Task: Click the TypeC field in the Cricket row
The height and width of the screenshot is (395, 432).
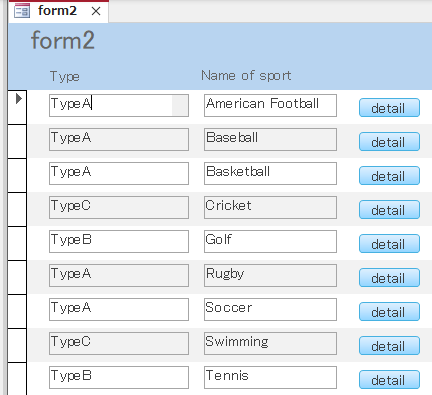Action: click(x=119, y=207)
